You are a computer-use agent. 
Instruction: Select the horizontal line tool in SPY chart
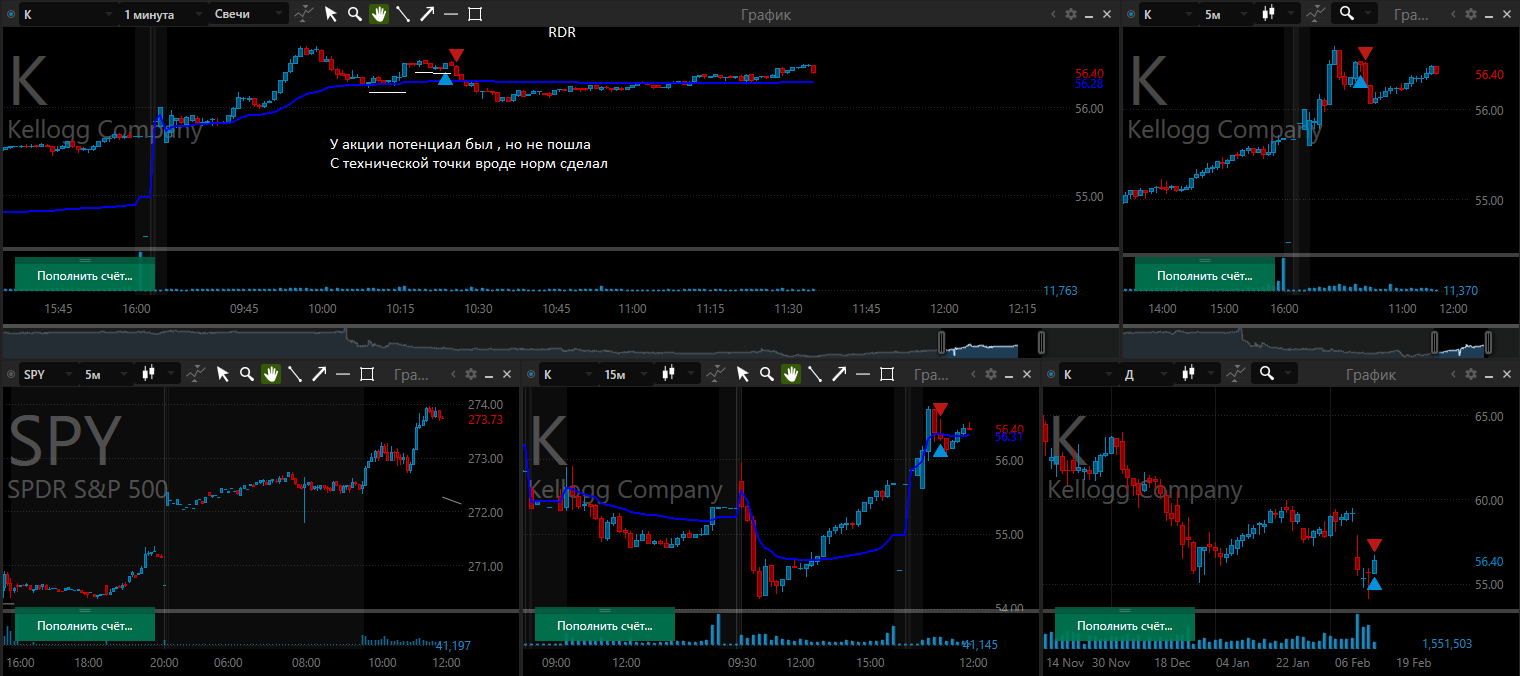[x=343, y=374]
